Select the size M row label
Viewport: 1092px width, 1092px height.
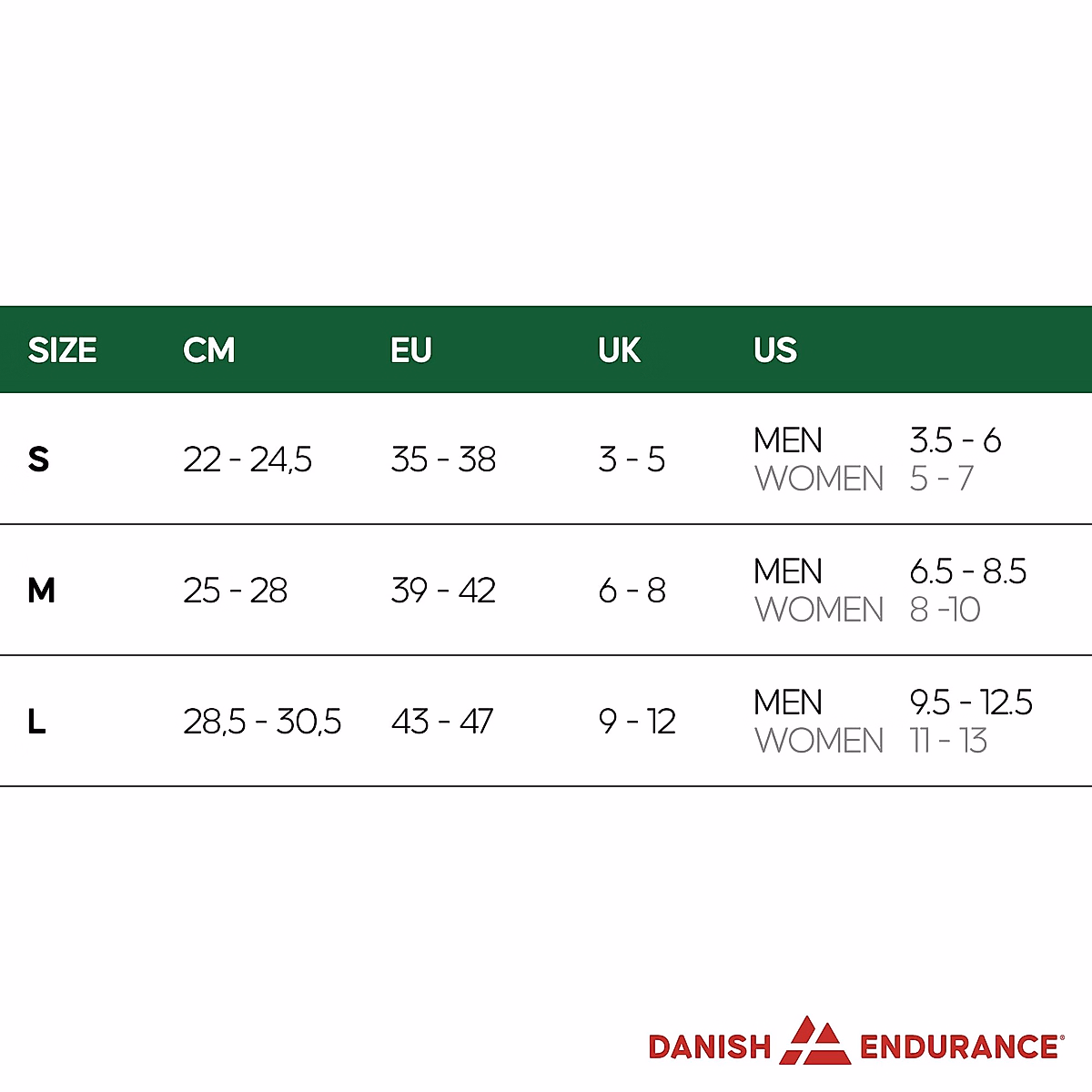click(x=41, y=591)
